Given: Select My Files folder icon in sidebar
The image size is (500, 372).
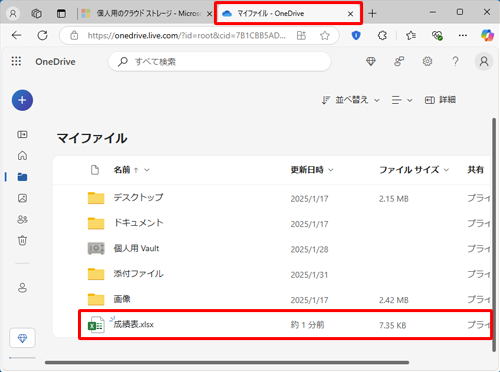Looking at the screenshot, I should point(22,177).
